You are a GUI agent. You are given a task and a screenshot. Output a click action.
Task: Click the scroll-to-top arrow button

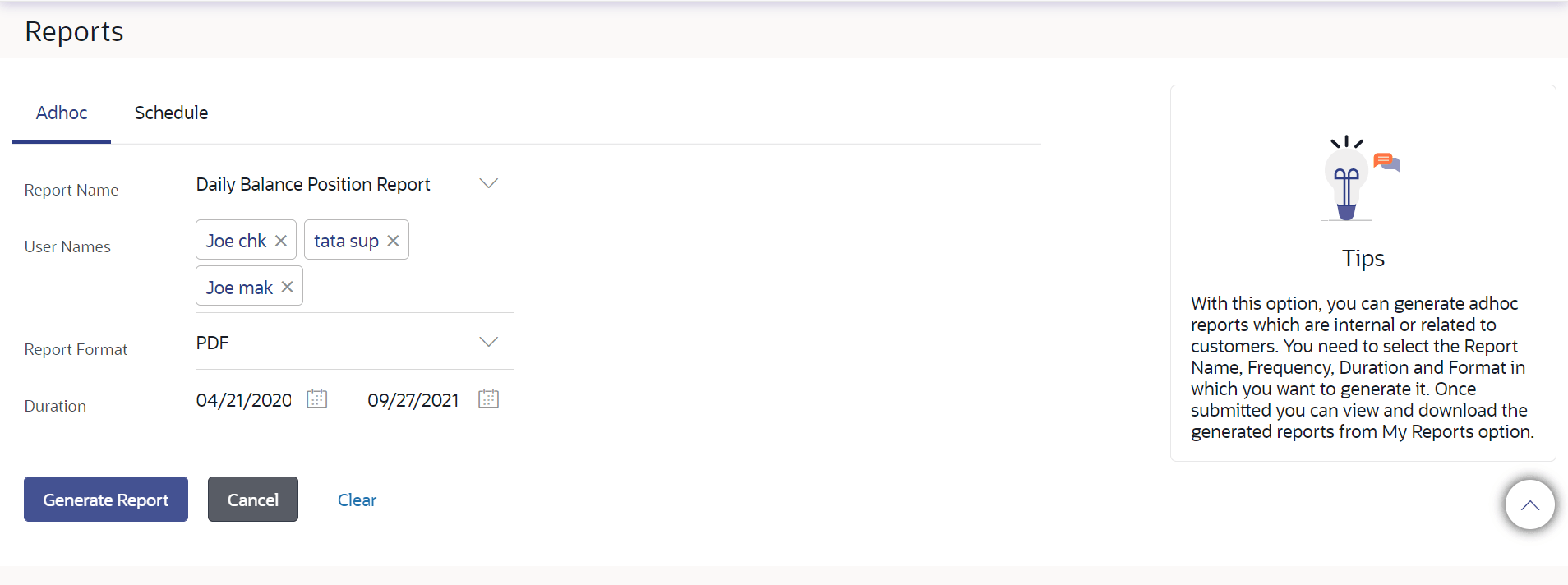(1529, 504)
